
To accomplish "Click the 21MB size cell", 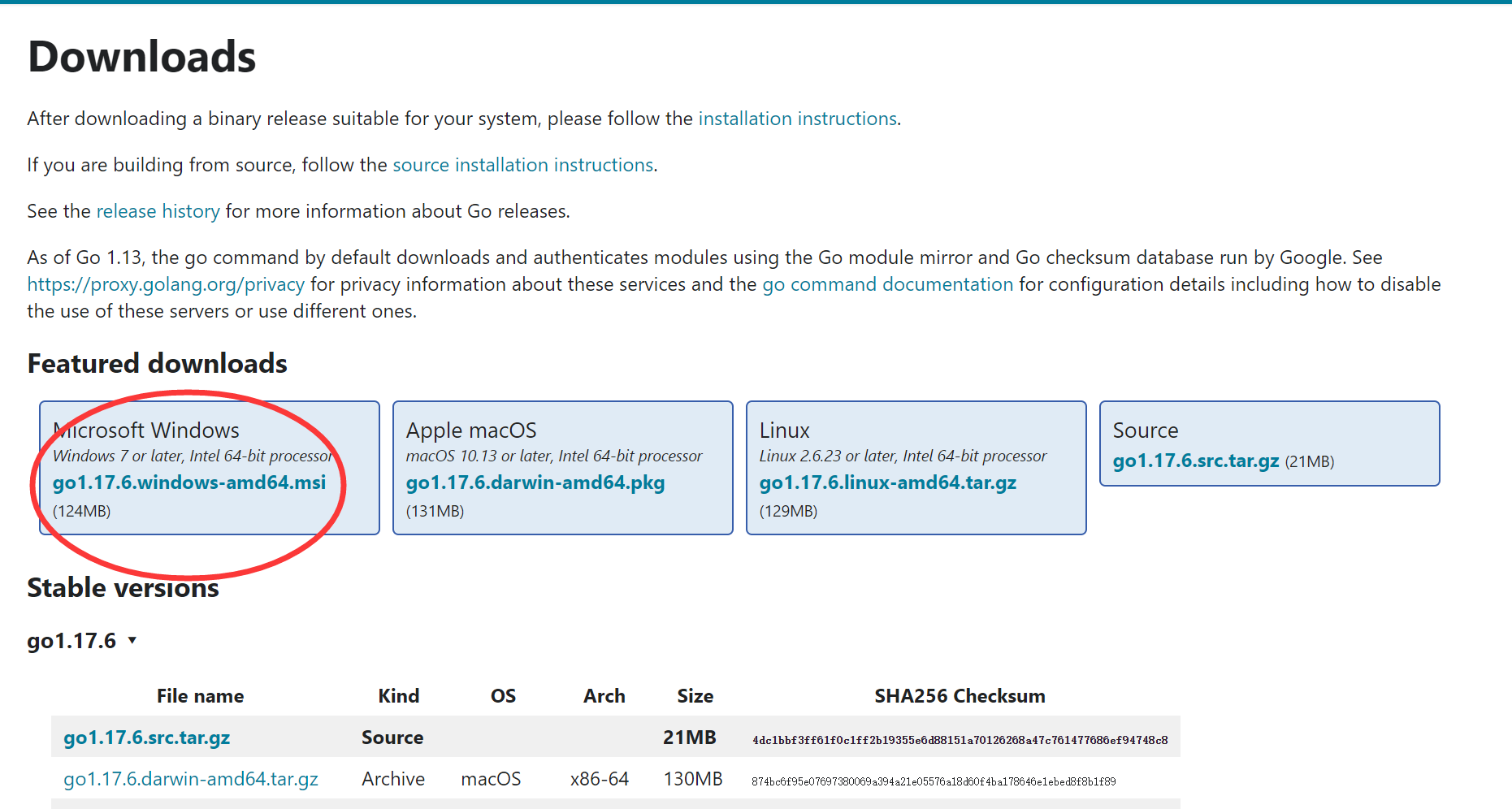I will point(690,738).
